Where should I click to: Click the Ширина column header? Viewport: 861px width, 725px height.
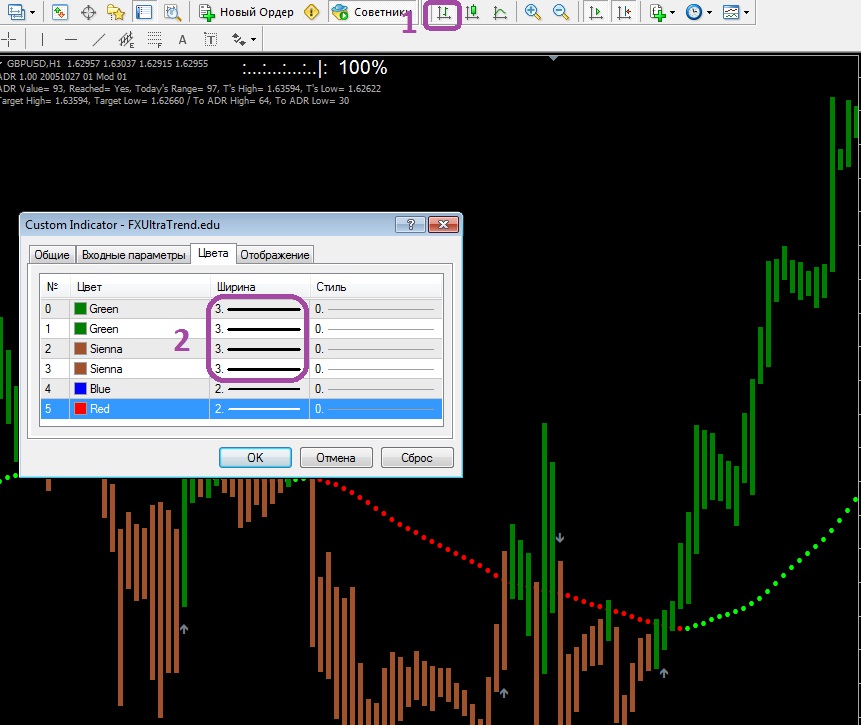coord(260,287)
